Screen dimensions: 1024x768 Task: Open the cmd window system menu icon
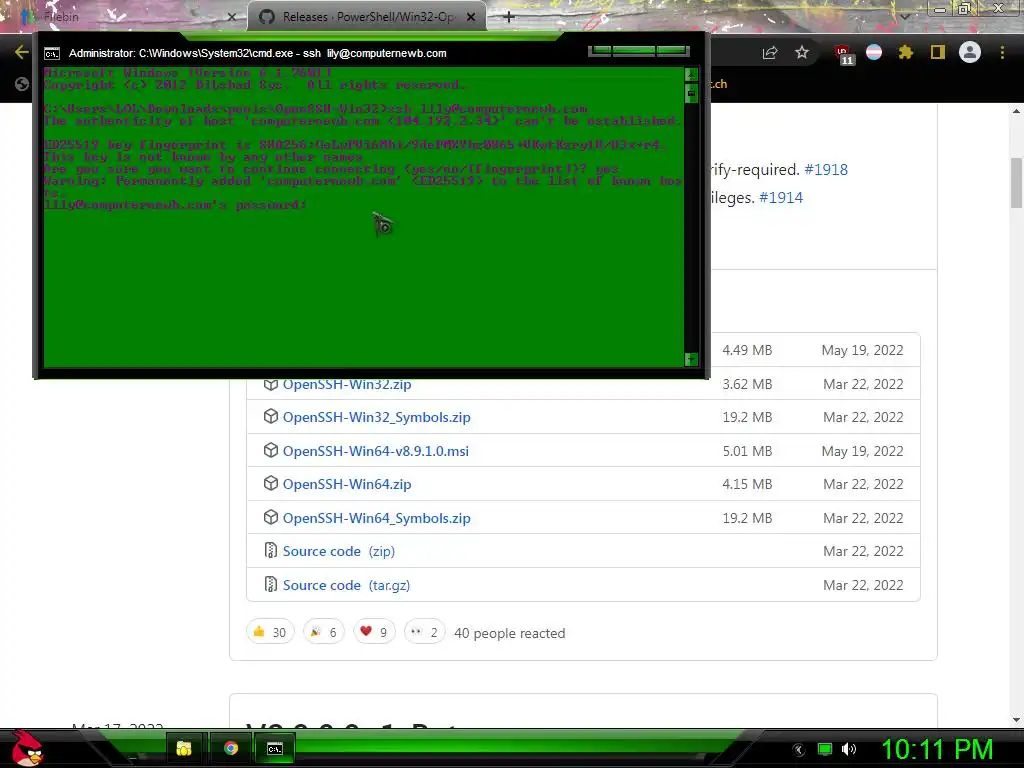tap(52, 54)
